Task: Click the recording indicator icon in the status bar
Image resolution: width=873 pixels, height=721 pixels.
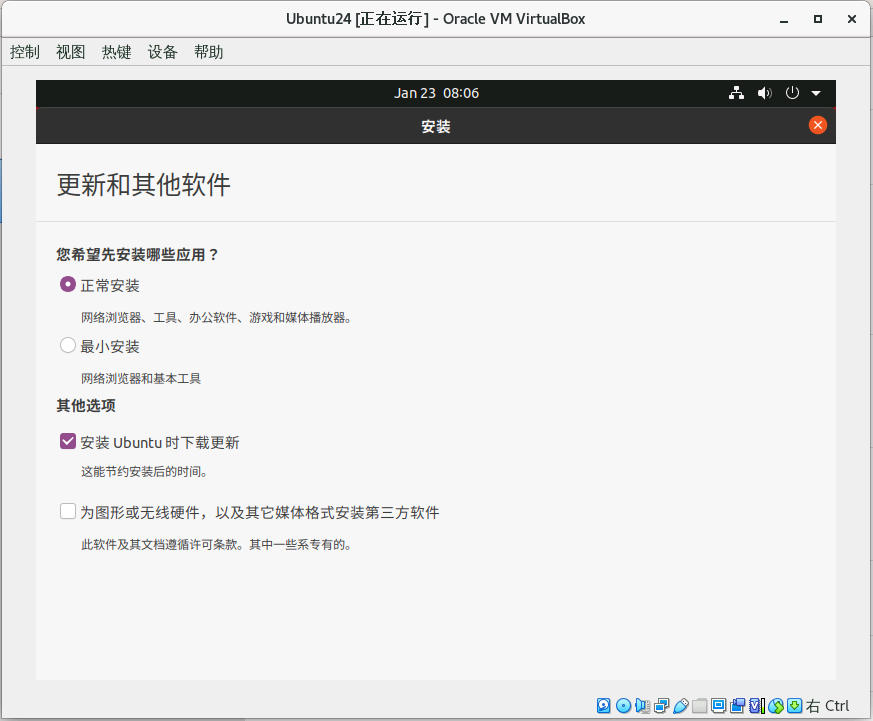Action: [x=737, y=705]
